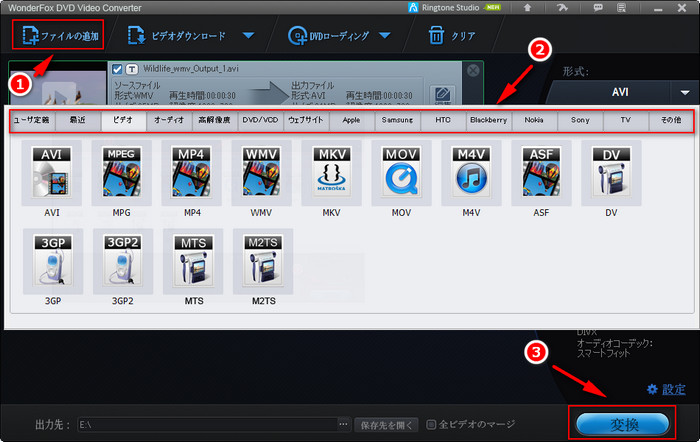Expand the DVDローディング dropdown arrow
This screenshot has height=442, width=700.
click(x=385, y=35)
